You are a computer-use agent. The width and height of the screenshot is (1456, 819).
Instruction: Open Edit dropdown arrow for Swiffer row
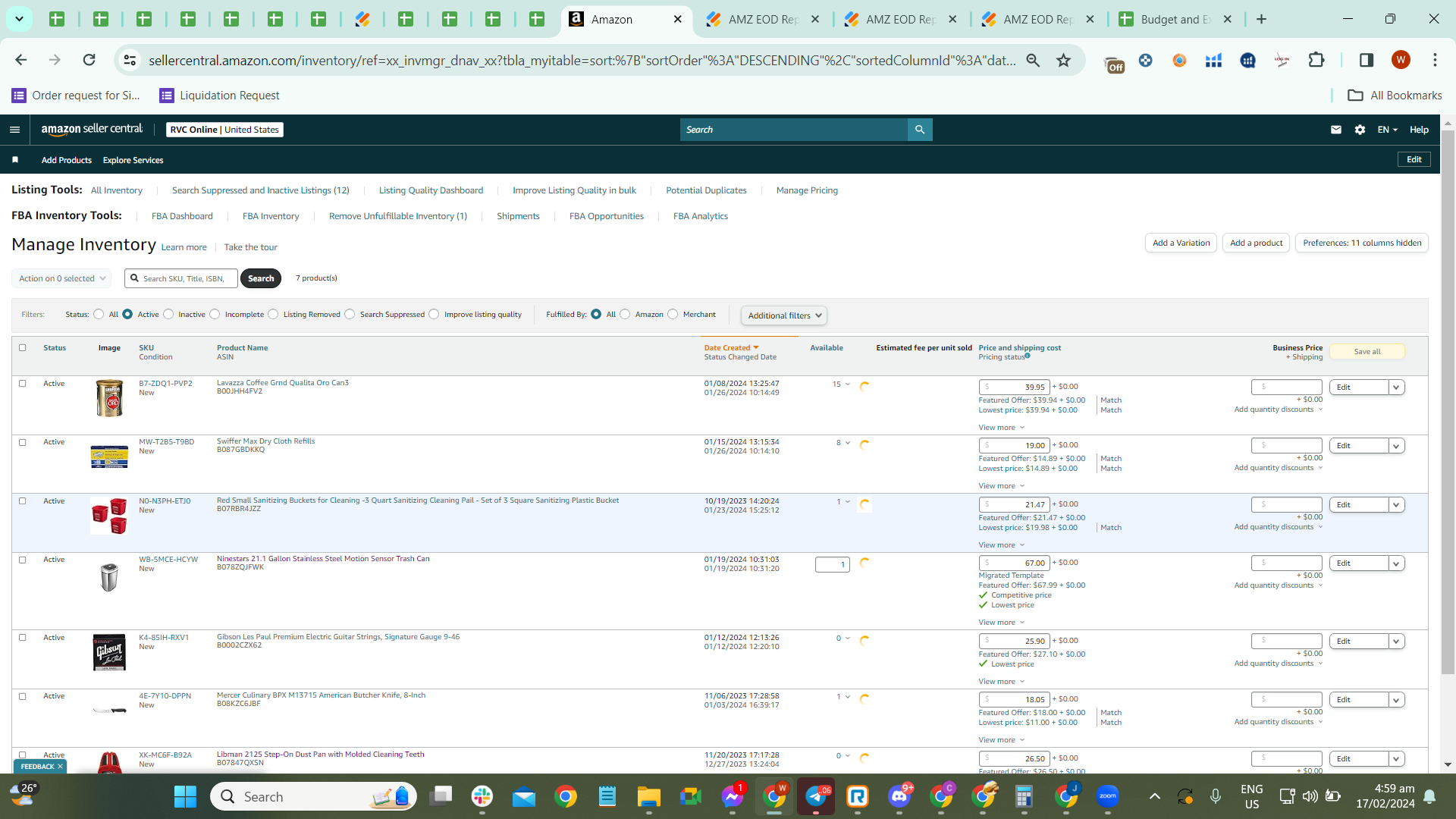[x=1396, y=446]
